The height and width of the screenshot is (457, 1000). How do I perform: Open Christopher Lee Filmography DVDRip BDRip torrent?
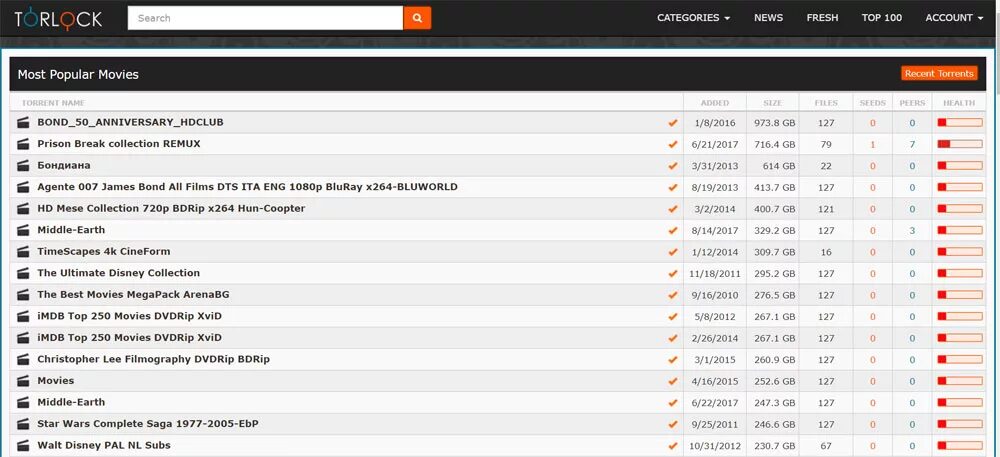pyautogui.click(x=153, y=359)
